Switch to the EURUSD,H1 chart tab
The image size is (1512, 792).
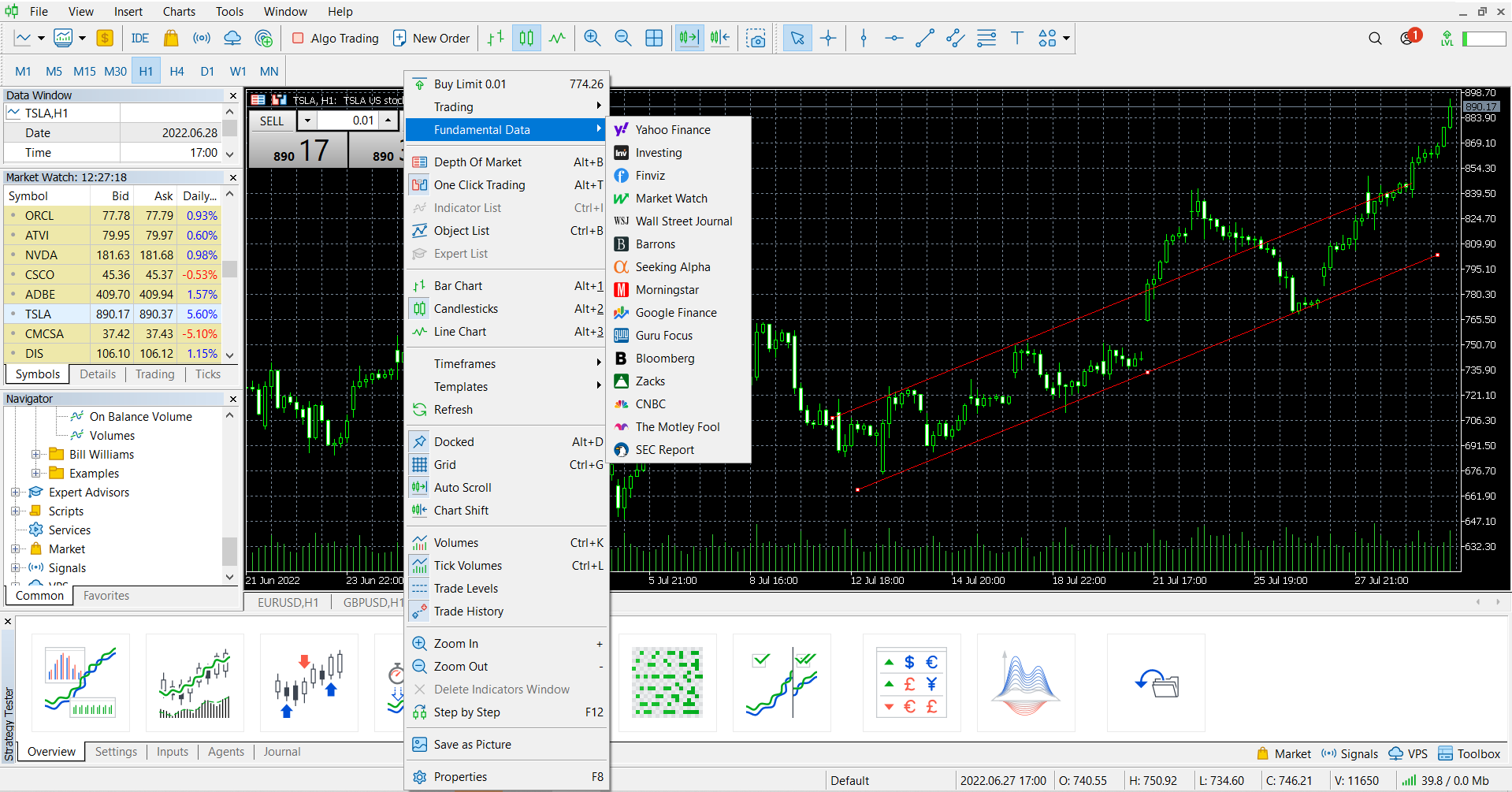[x=288, y=602]
